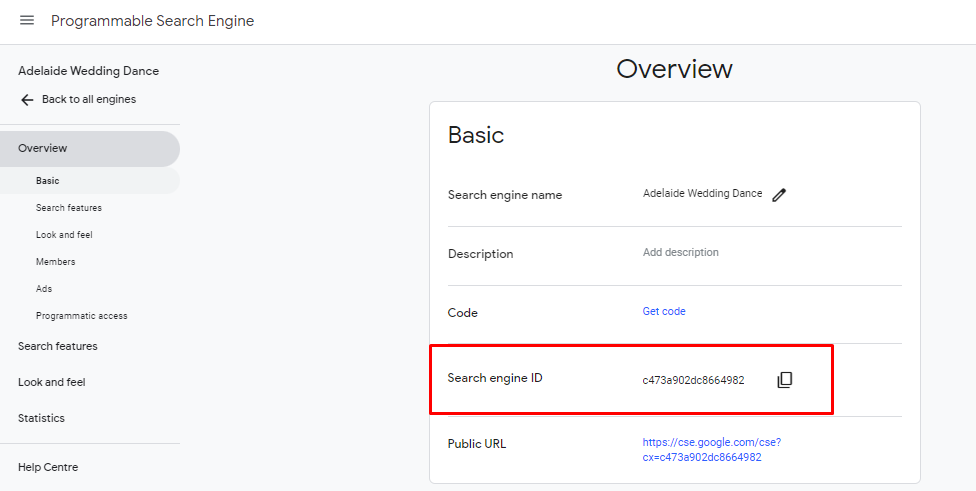Open the hamburger main menu
The image size is (976, 491).
27,21
